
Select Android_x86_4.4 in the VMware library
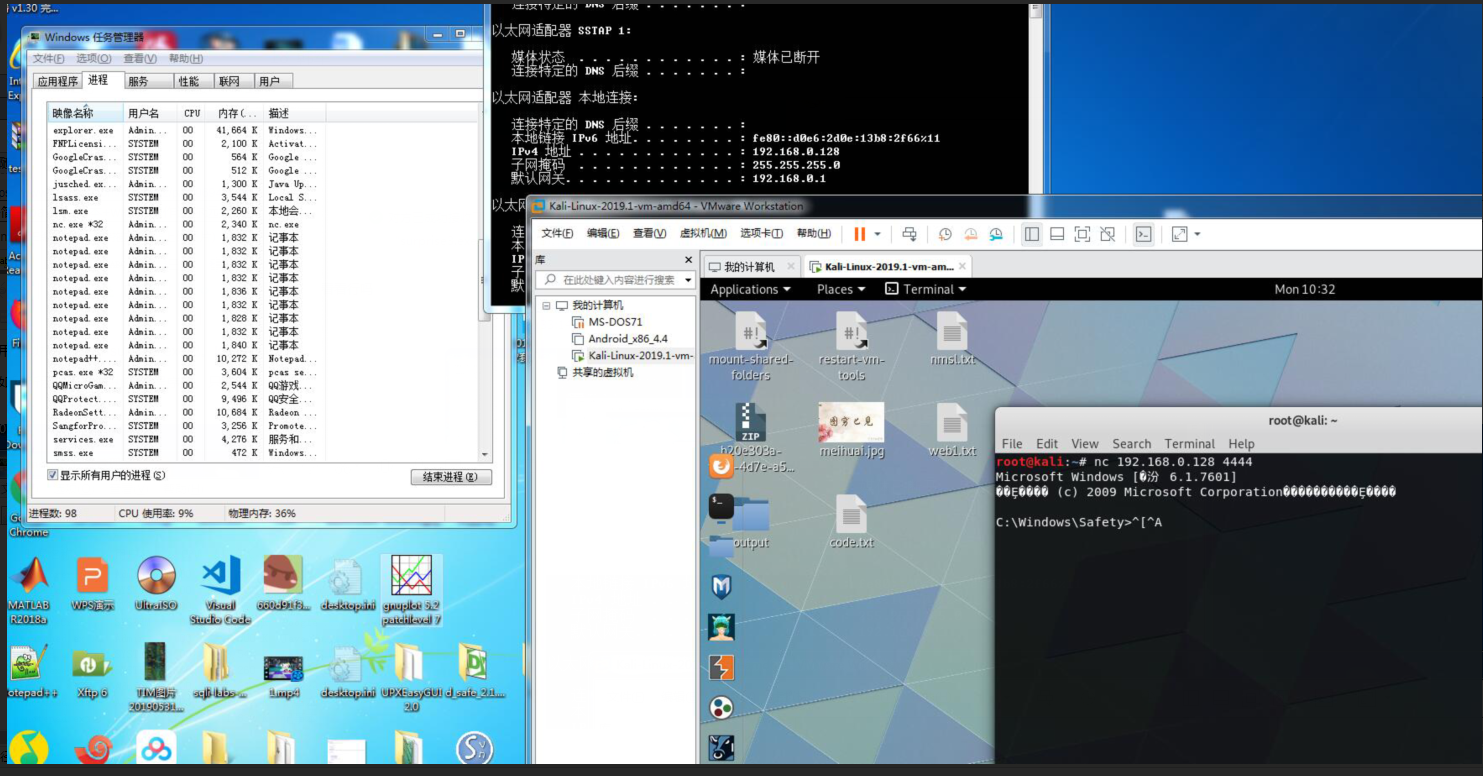pyautogui.click(x=627, y=339)
